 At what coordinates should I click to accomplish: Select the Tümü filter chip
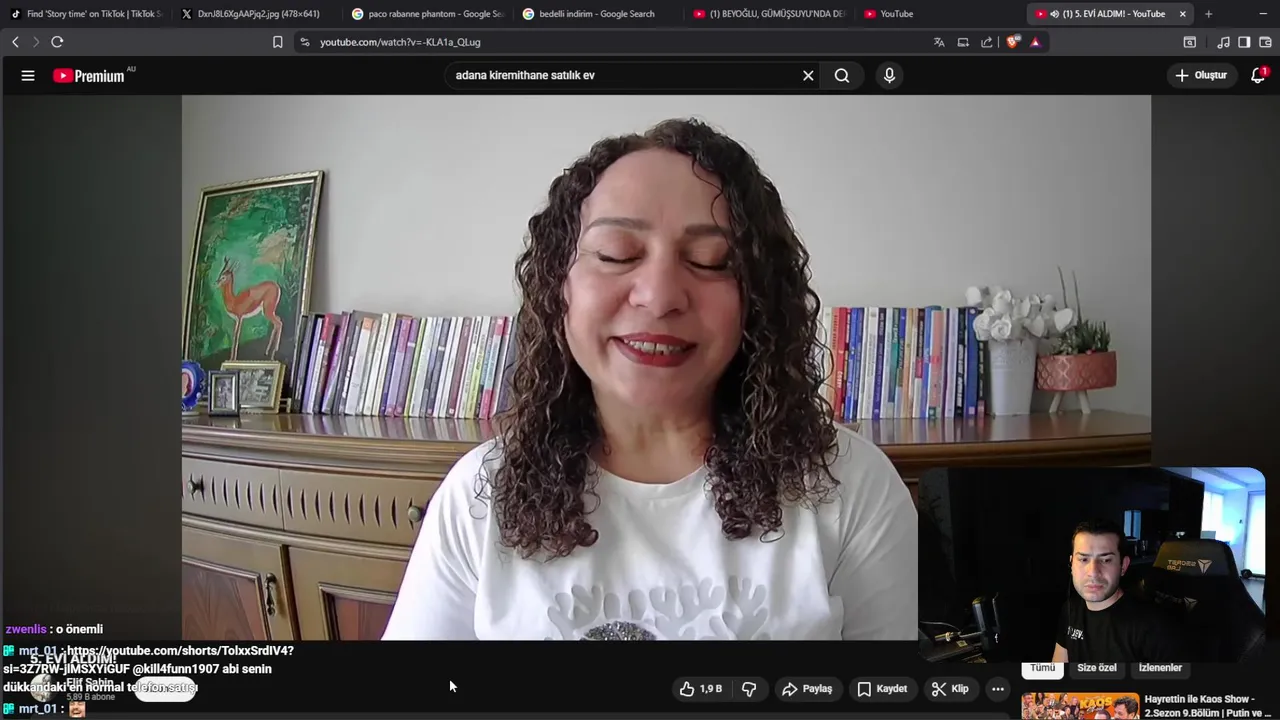1043,668
